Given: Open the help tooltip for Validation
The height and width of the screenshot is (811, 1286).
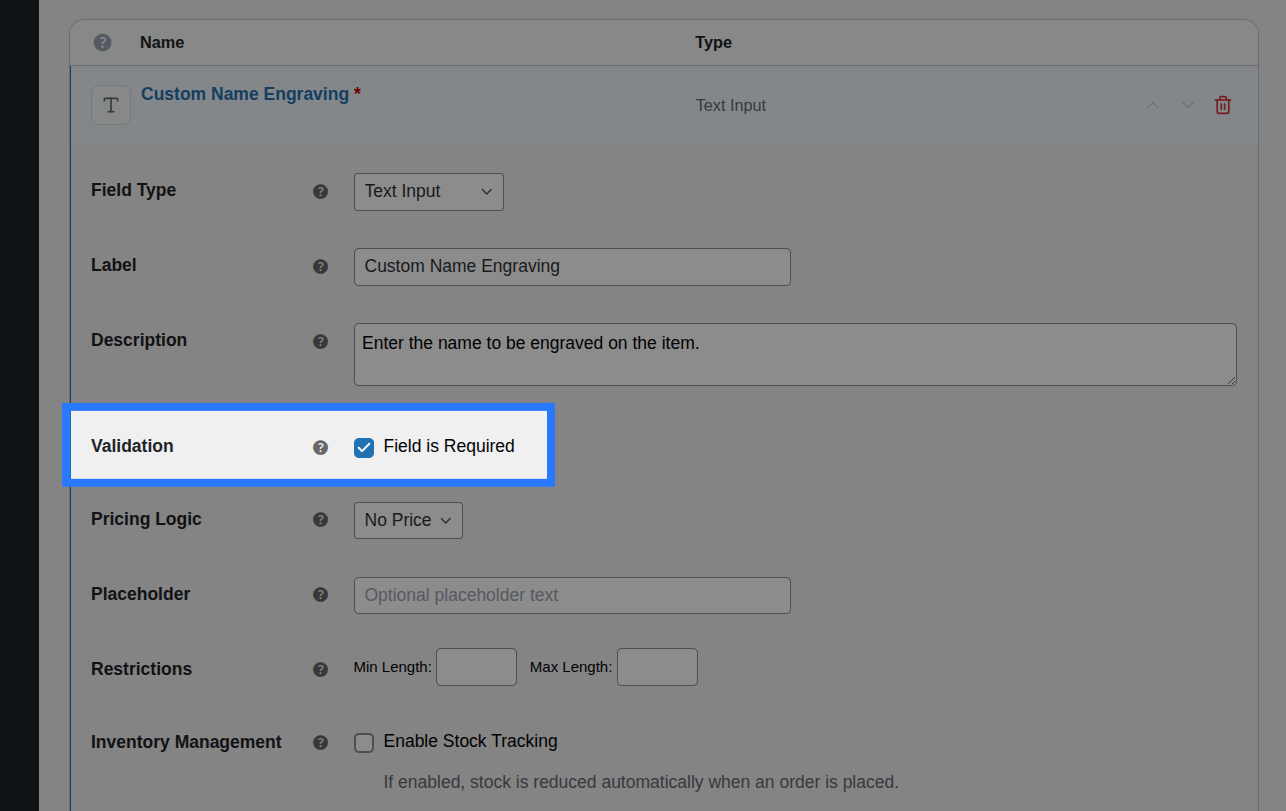Looking at the screenshot, I should point(320,447).
